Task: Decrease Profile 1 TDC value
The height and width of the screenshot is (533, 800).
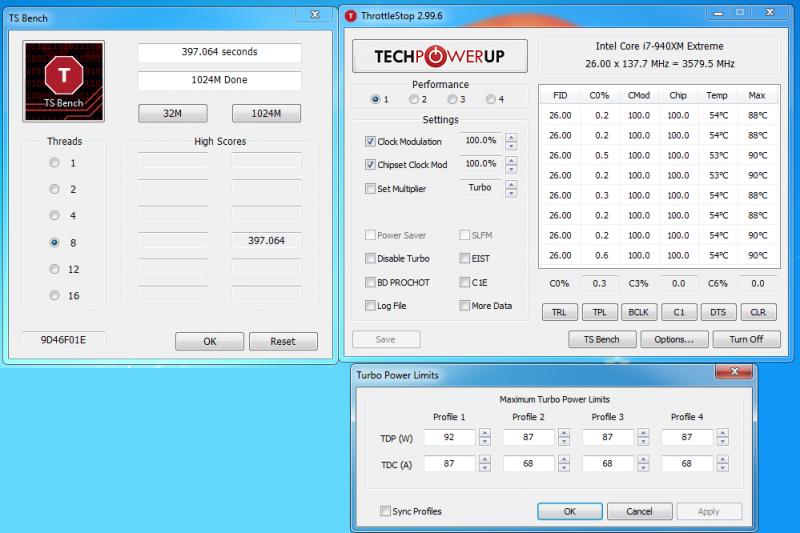Action: click(485, 468)
